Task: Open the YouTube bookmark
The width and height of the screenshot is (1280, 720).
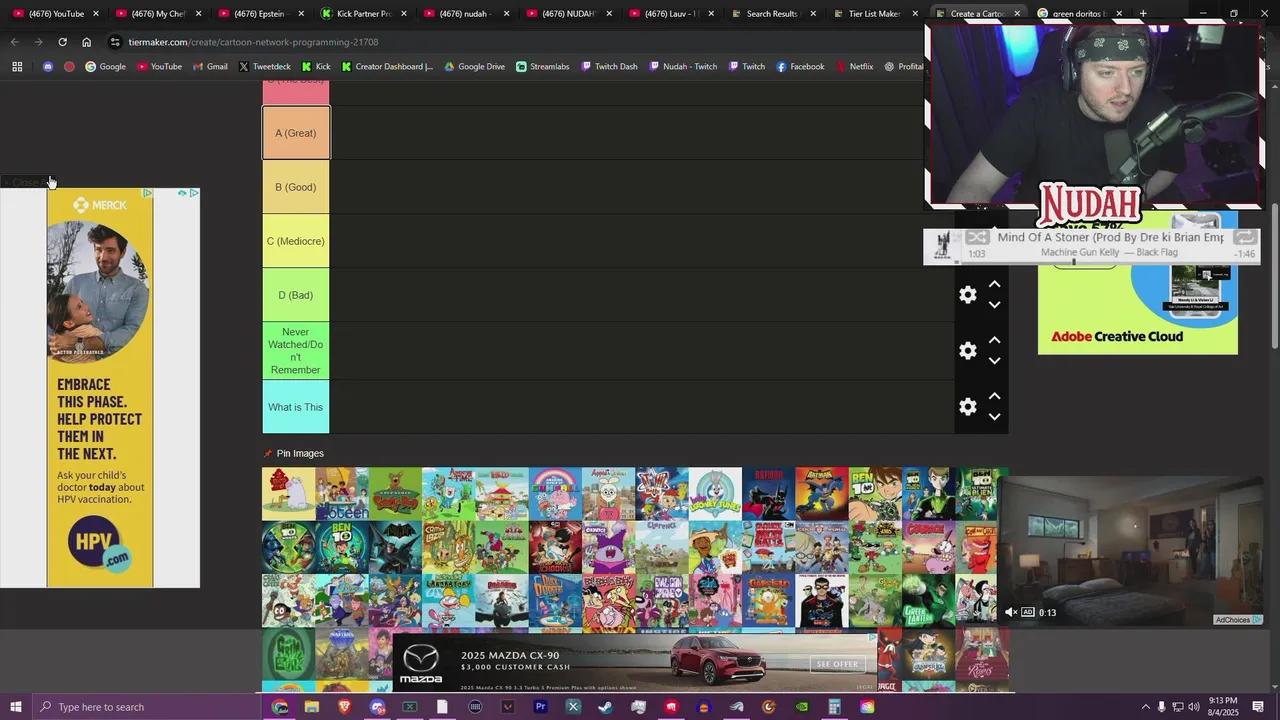Action: (159, 67)
